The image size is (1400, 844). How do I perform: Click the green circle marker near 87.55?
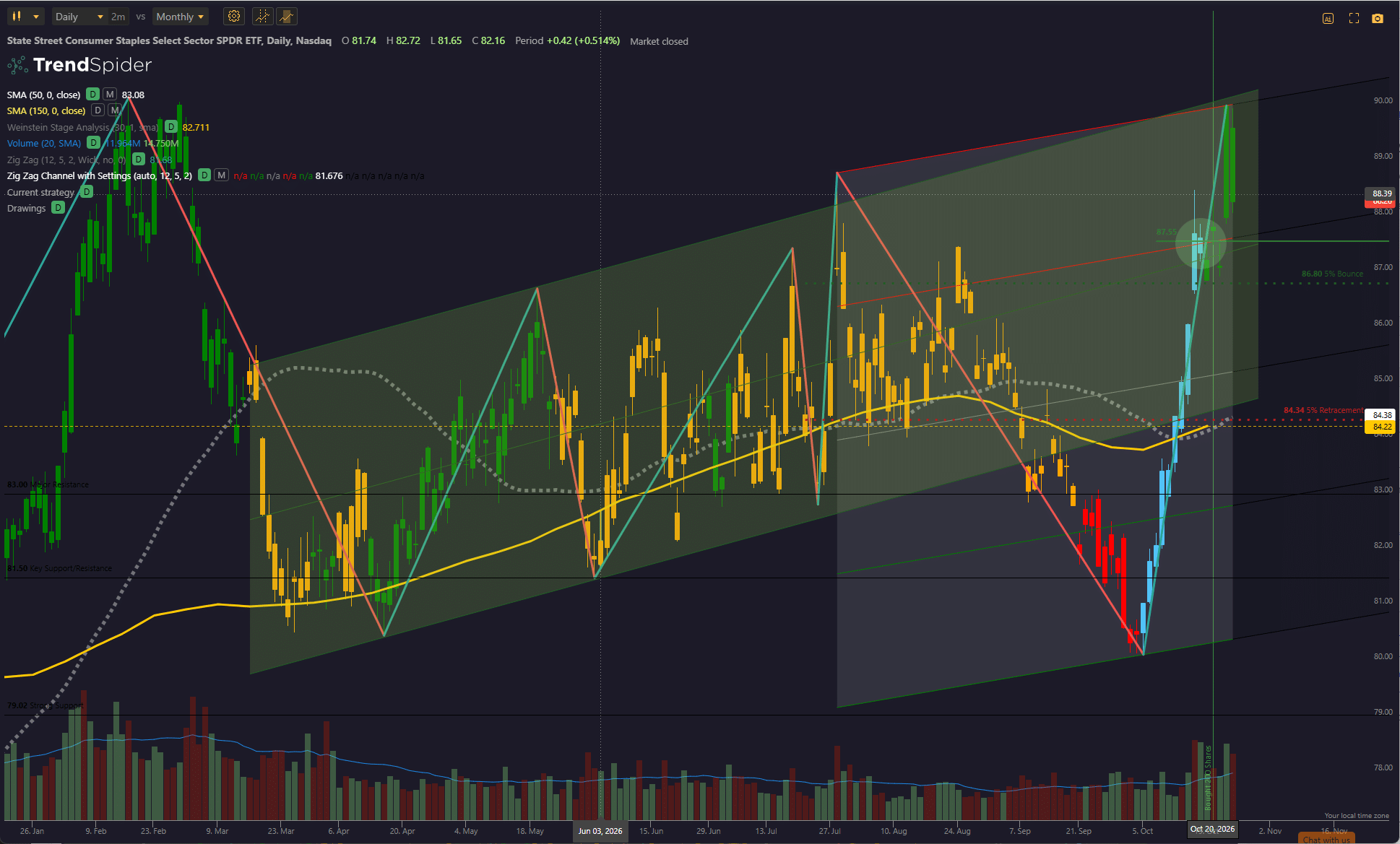pos(1201,243)
